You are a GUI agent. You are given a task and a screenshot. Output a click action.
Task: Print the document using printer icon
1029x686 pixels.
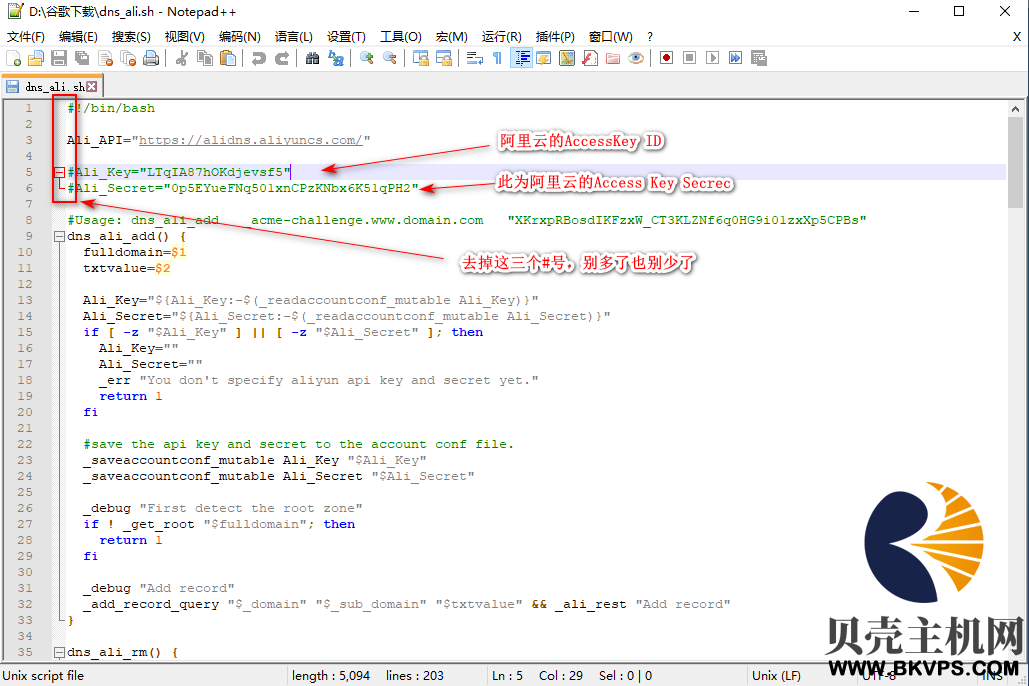151,58
